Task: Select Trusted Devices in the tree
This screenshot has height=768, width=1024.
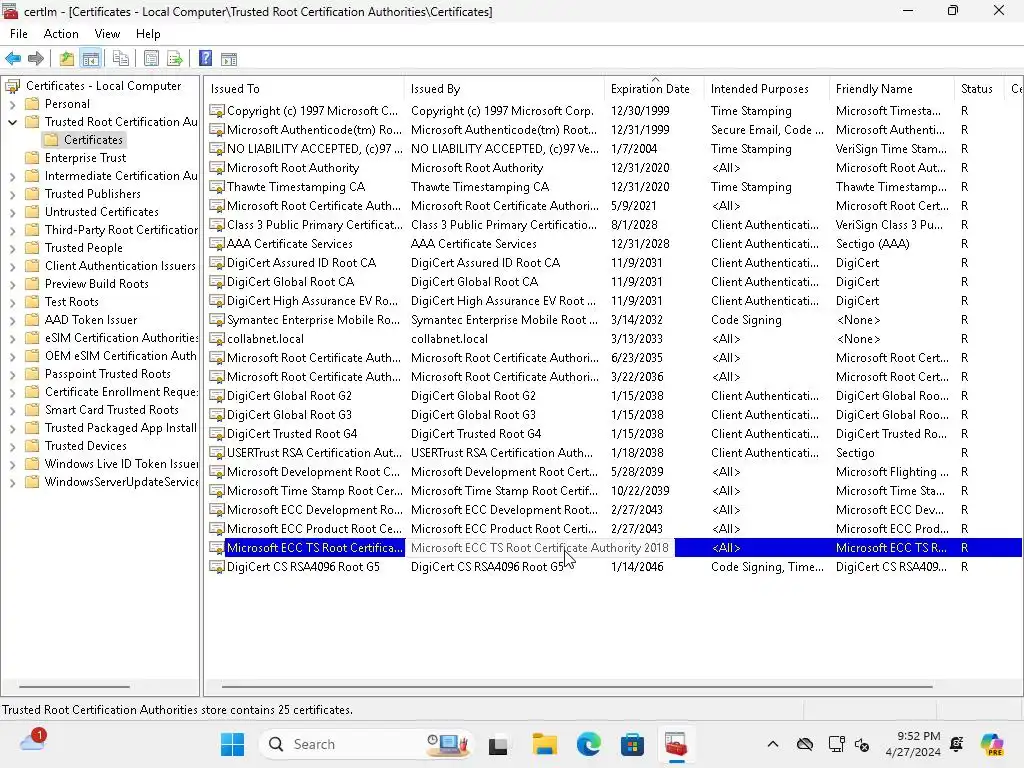Action: coord(86,446)
